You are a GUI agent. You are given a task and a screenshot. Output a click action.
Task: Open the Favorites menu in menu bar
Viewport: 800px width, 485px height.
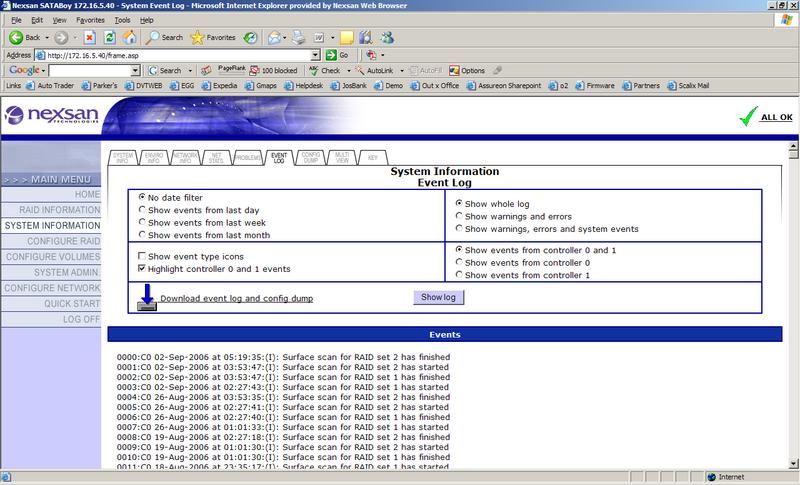[90, 20]
